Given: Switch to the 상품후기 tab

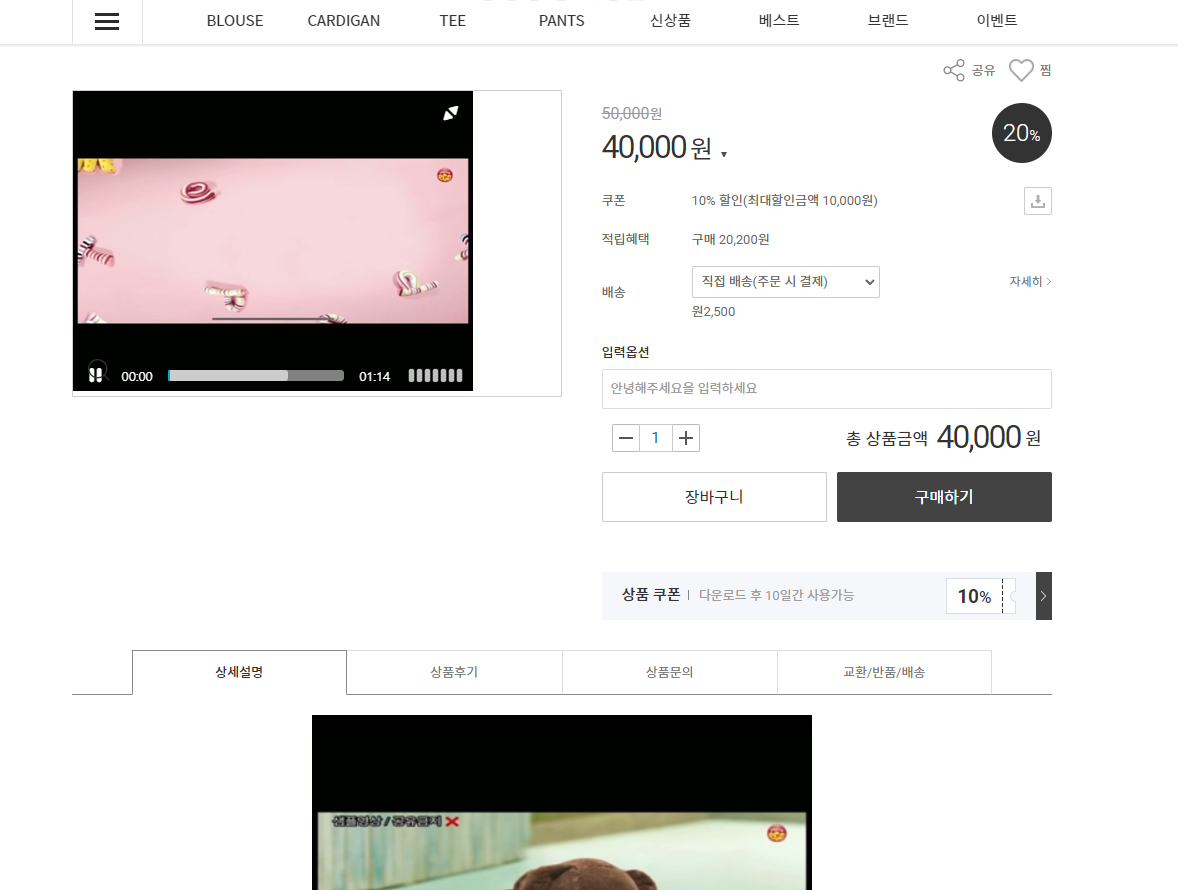Looking at the screenshot, I should tap(455, 672).
